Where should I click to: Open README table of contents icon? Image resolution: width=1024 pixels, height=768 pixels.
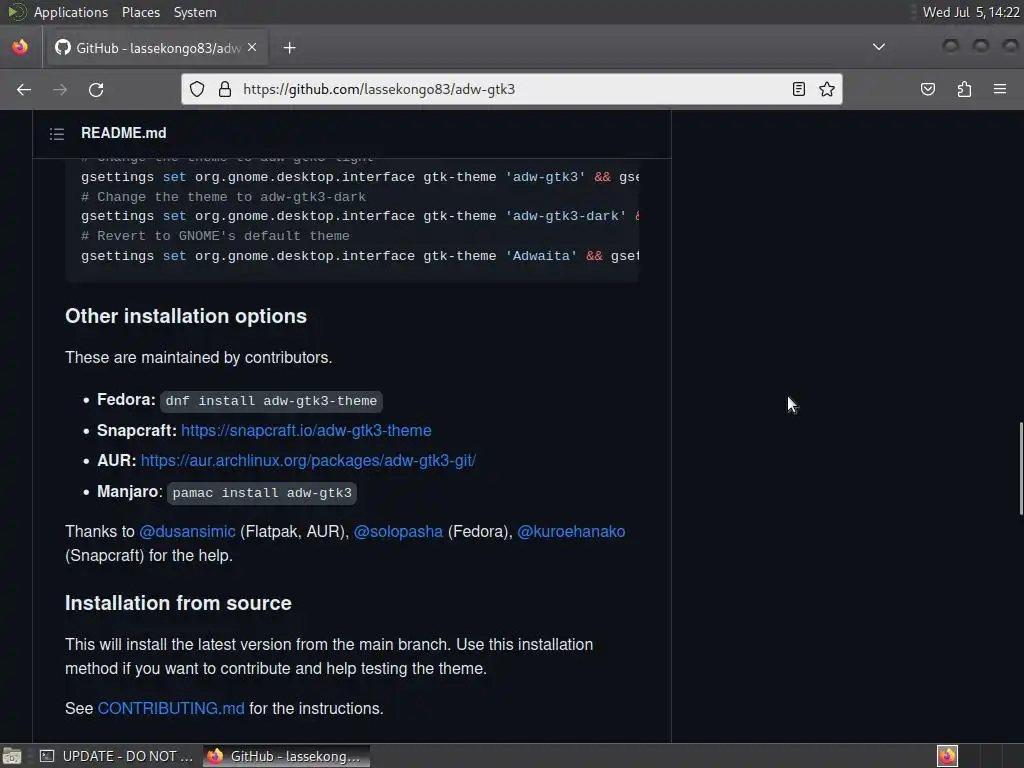tap(57, 134)
